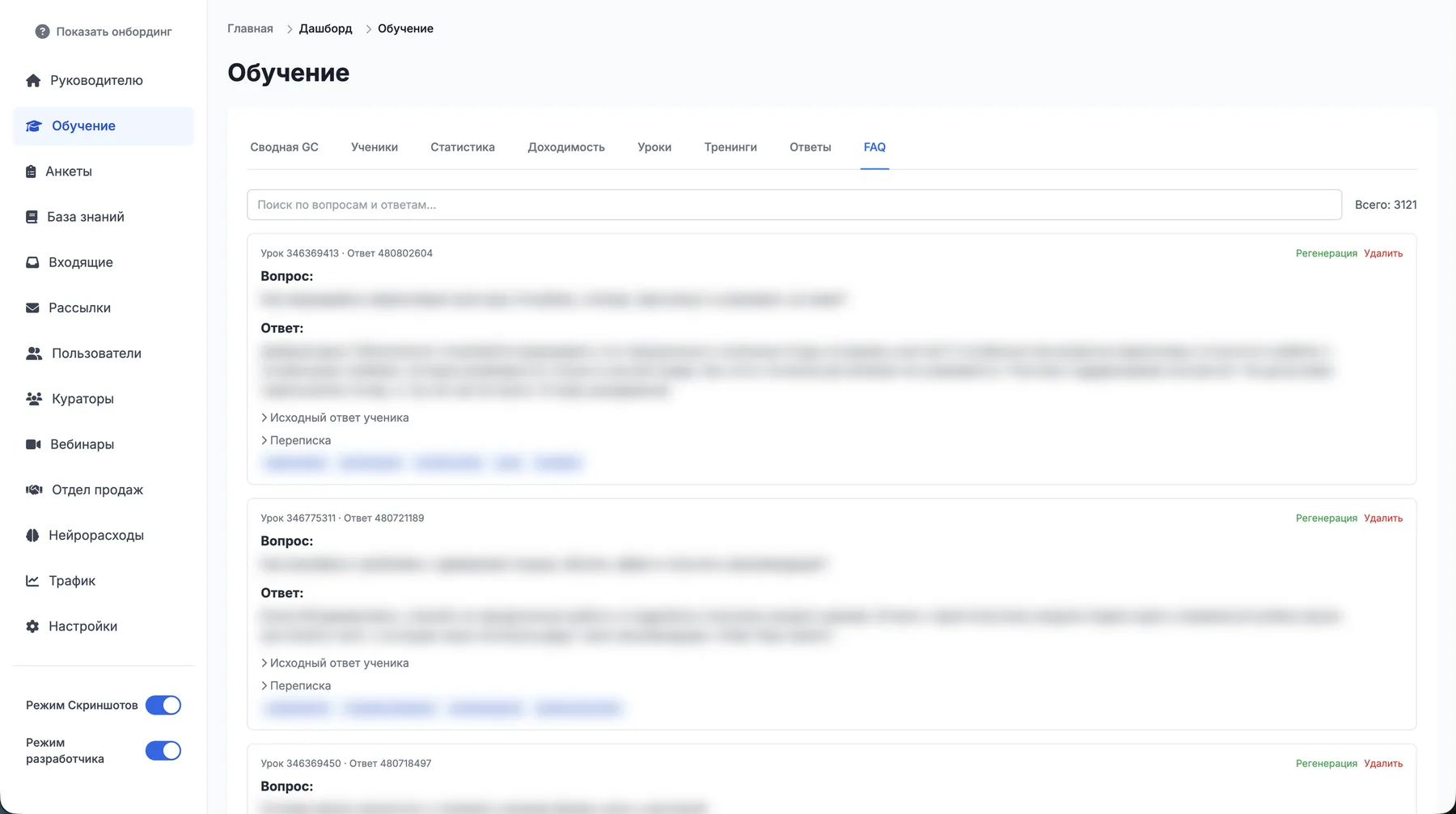Image resolution: width=1456 pixels, height=814 pixels.
Task: Go to the Ответы tab
Action: [811, 147]
